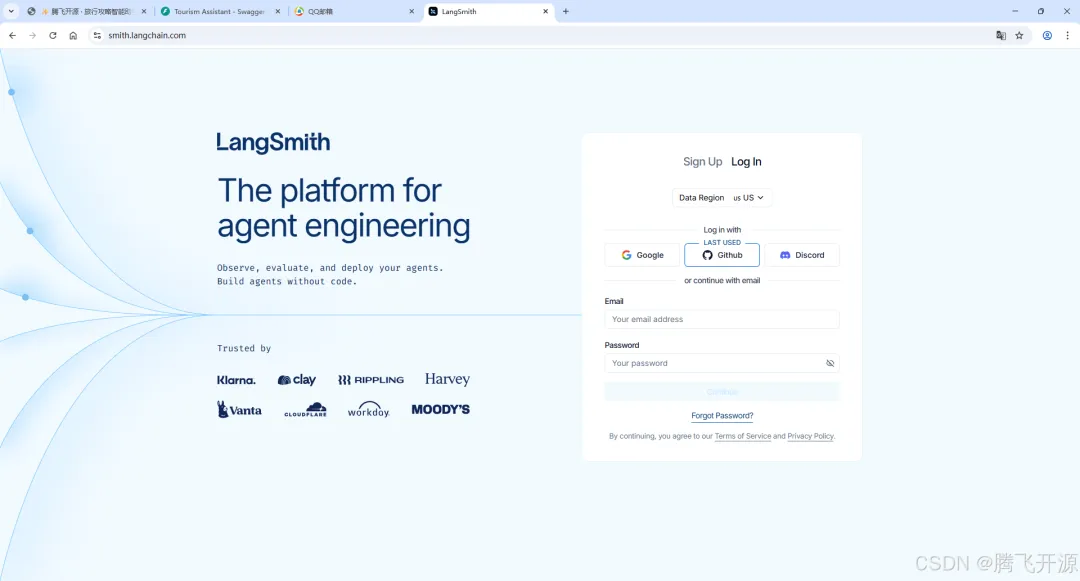Screen dimensions: 1080x581
Task: Close the QQ mail tab
Action: pyautogui.click(x=411, y=11)
